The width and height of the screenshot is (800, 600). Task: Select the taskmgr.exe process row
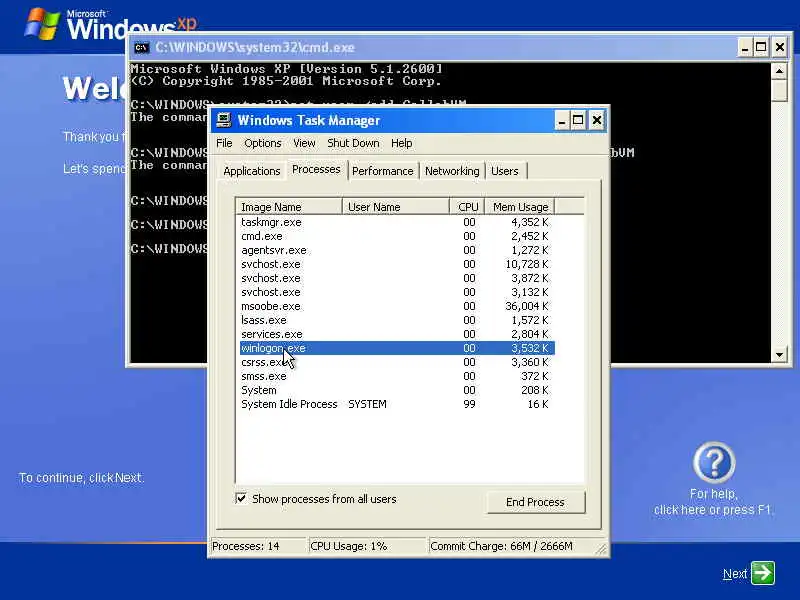397,222
